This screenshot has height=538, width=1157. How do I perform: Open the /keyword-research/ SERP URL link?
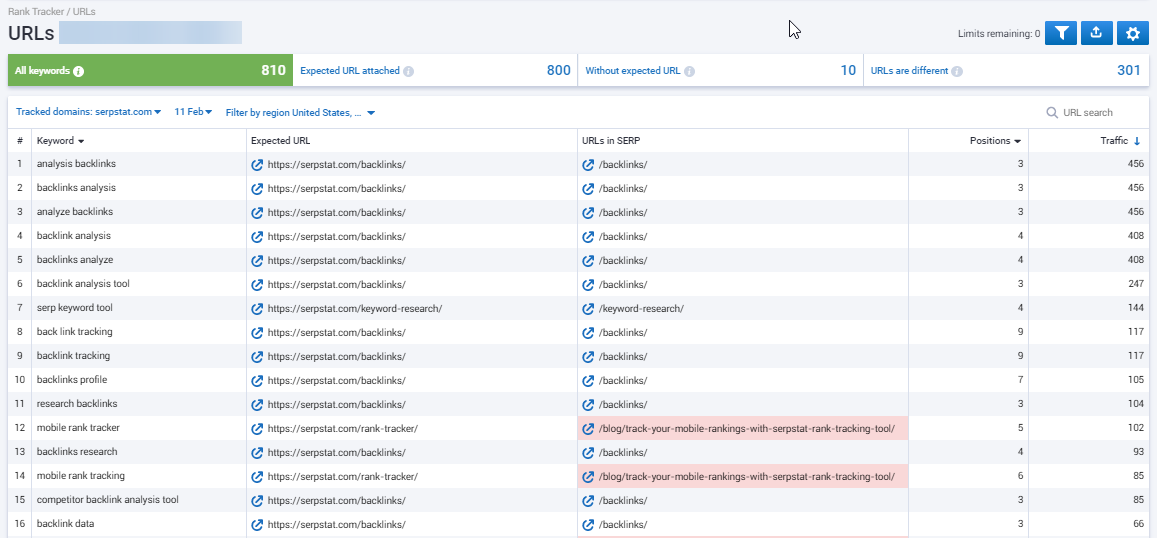click(641, 308)
